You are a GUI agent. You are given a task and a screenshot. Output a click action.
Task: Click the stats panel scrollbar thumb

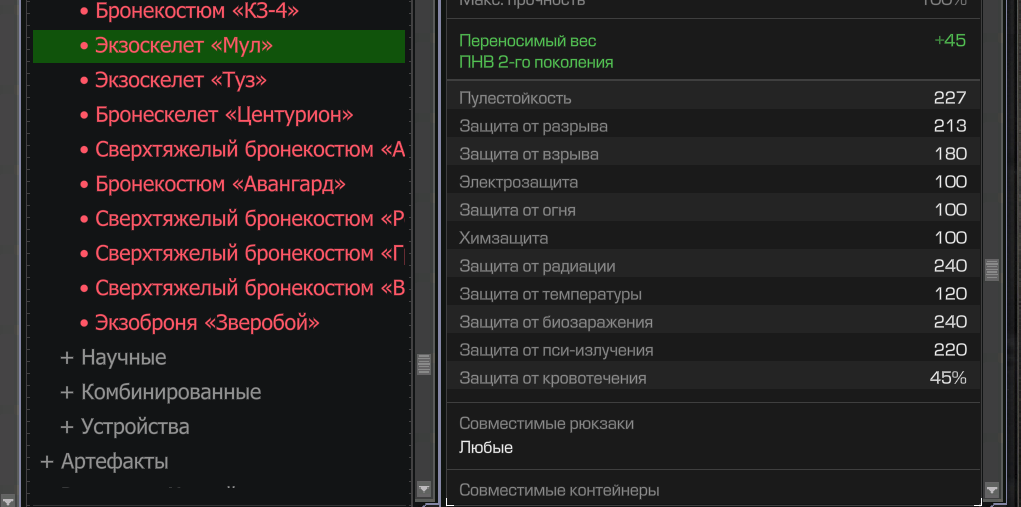coord(992,270)
